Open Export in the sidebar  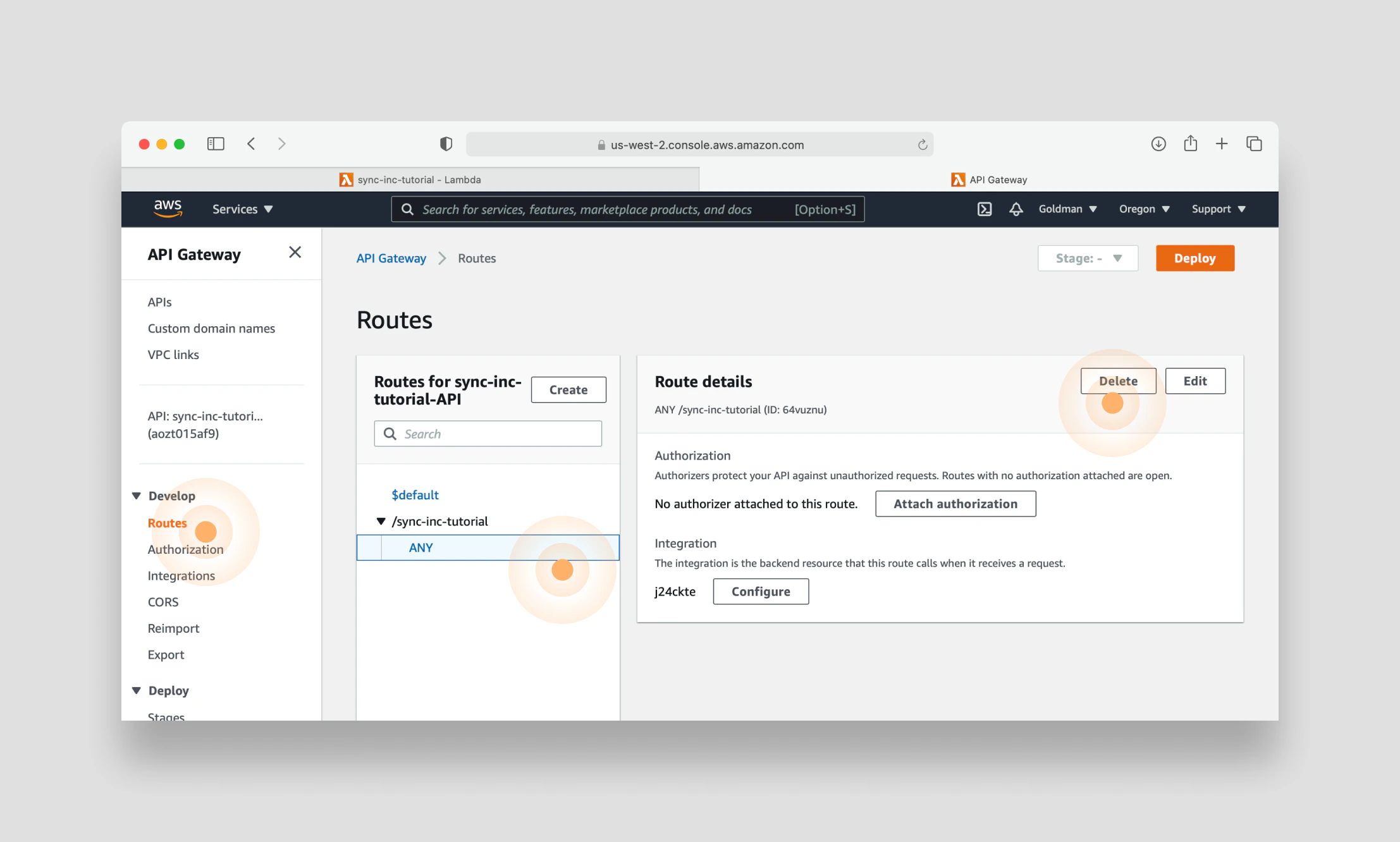[x=166, y=656]
